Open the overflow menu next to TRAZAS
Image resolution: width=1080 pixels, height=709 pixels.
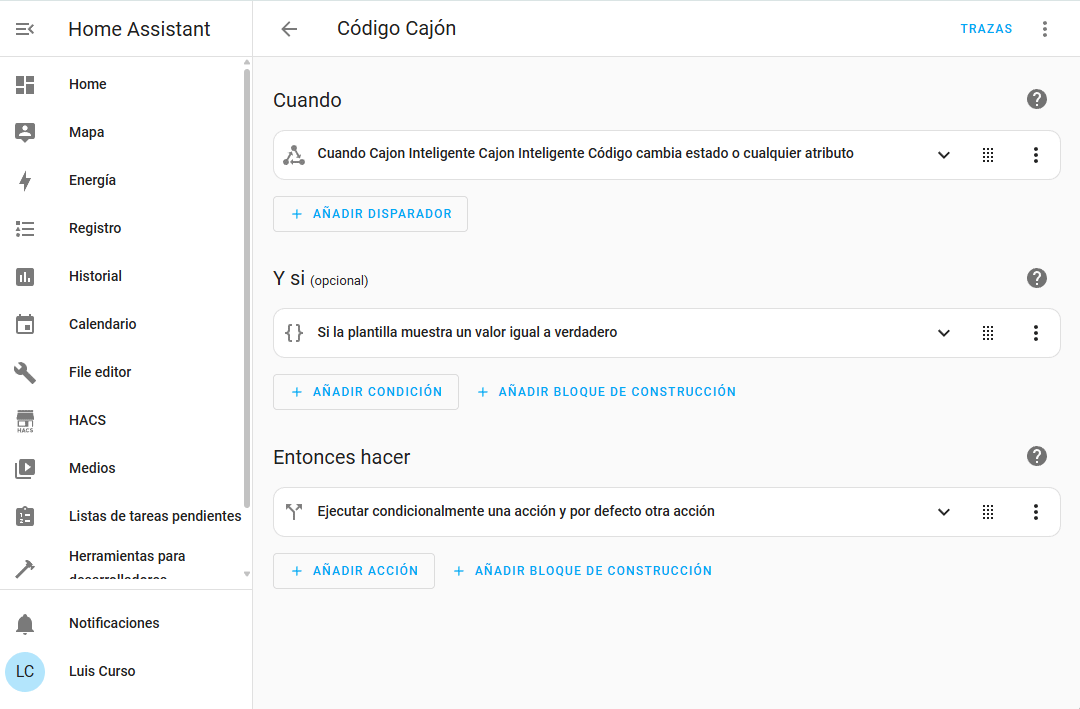[x=1045, y=29]
